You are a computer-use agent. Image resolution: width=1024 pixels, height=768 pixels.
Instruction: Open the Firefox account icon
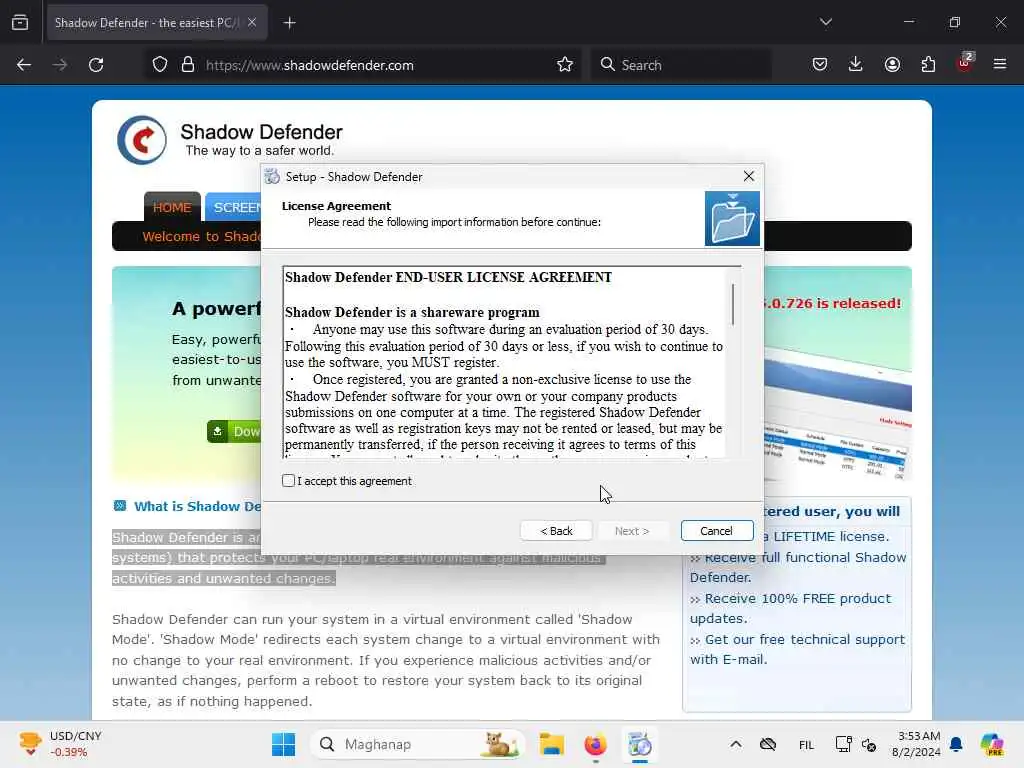[892, 64]
